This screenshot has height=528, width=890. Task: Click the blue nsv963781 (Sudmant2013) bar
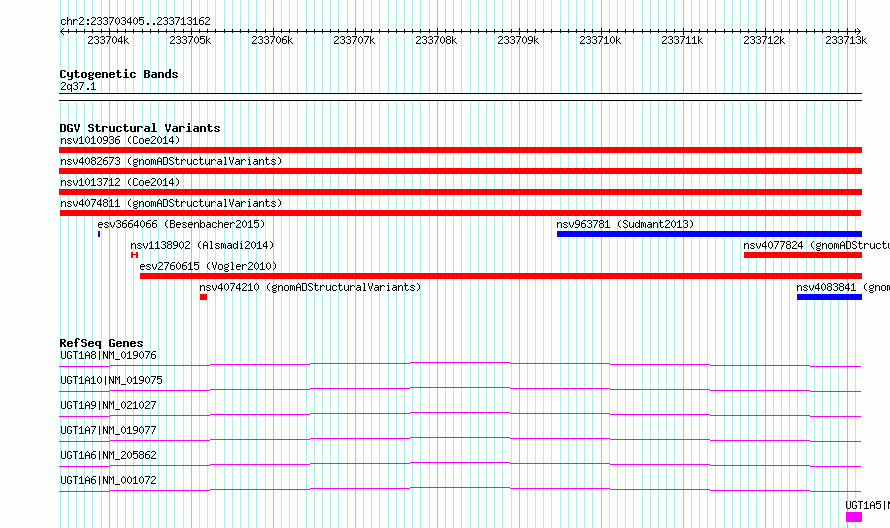[709, 234]
